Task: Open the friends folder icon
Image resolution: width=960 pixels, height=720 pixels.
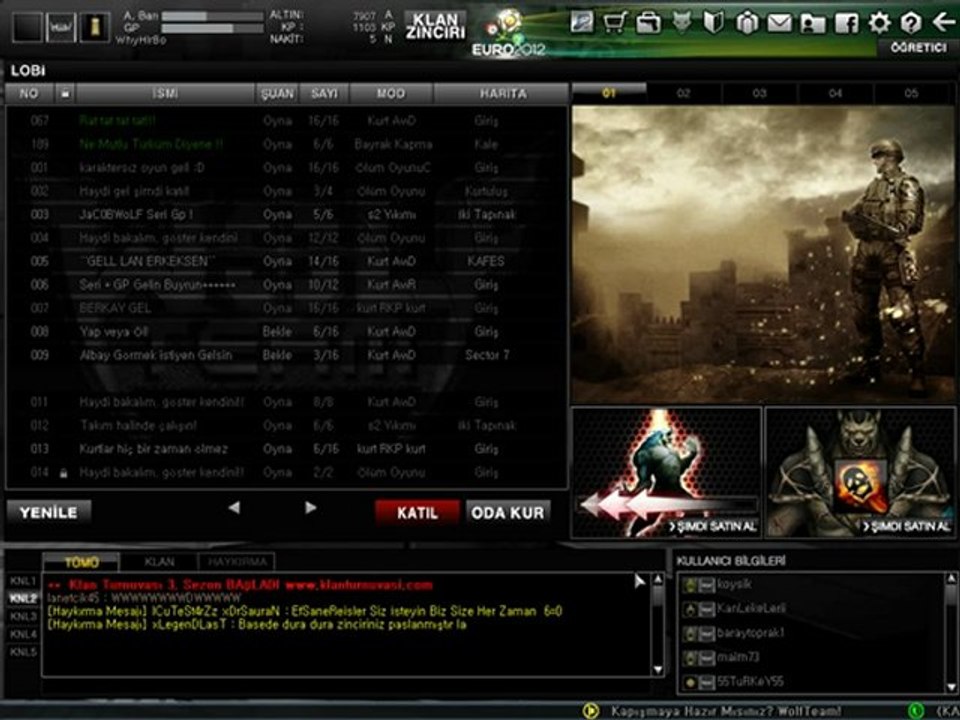Action: coord(812,23)
